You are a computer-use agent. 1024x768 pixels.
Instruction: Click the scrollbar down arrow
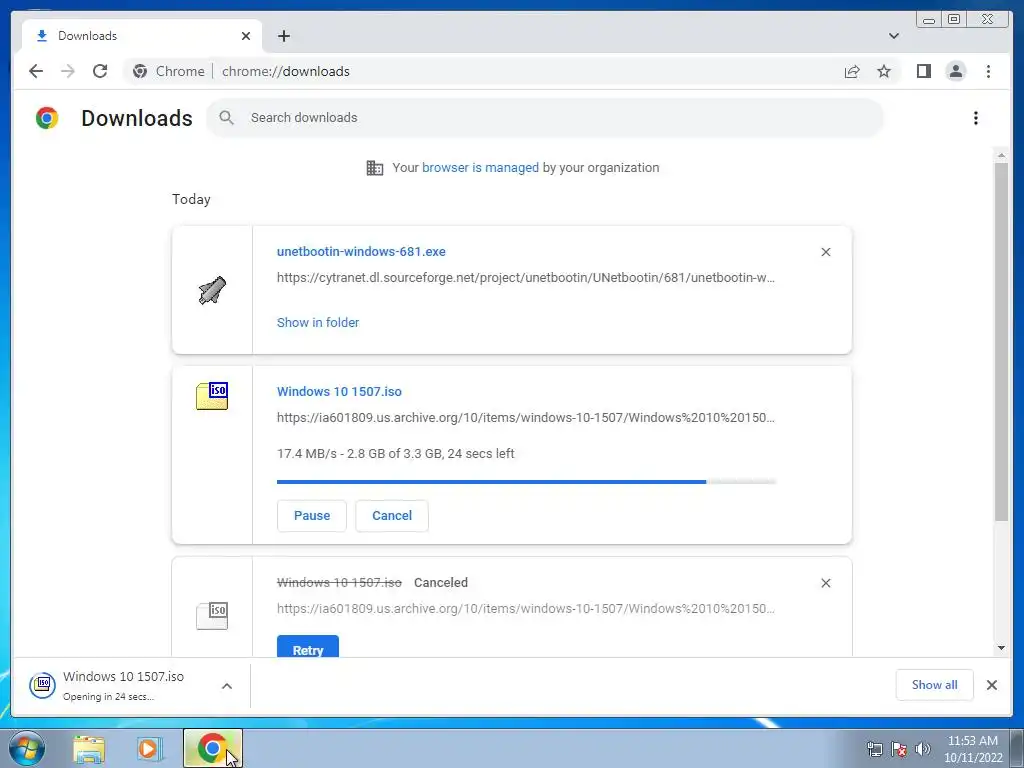(1001, 648)
